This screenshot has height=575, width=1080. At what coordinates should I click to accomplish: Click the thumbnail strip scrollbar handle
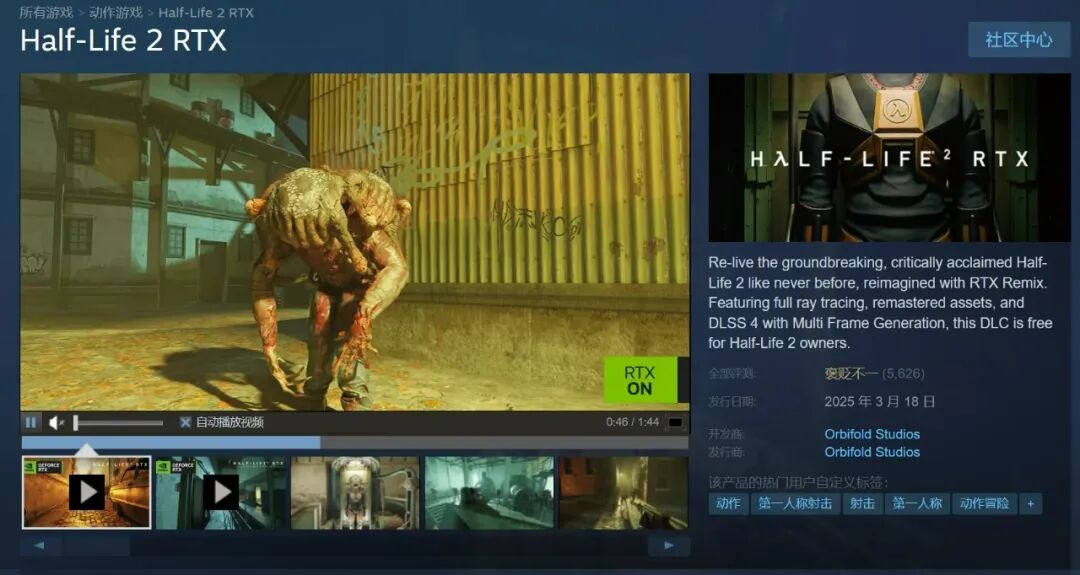(96, 545)
